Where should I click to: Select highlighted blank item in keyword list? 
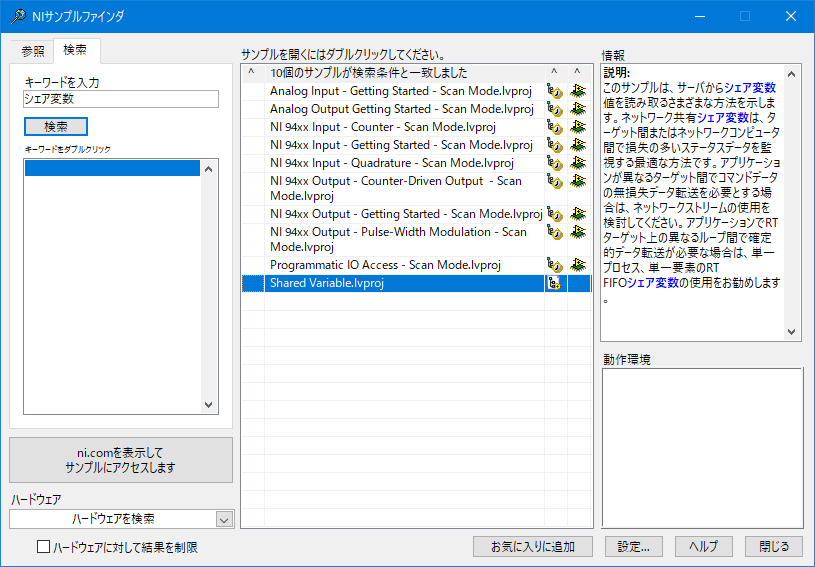(x=112, y=168)
